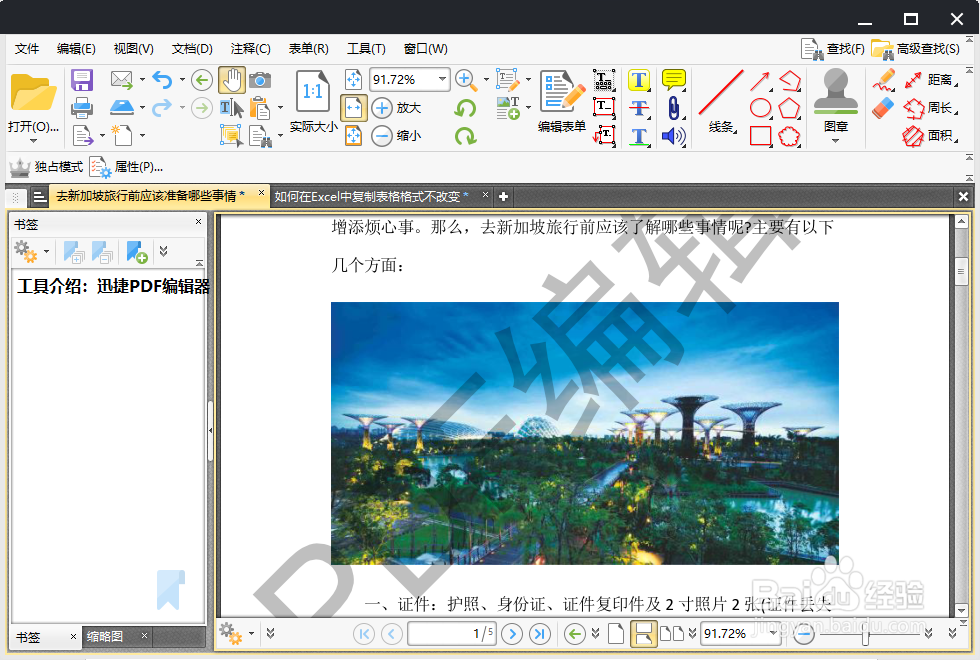The width and height of the screenshot is (980, 660).
Task: Select the Underline text tool
Action: point(638,136)
